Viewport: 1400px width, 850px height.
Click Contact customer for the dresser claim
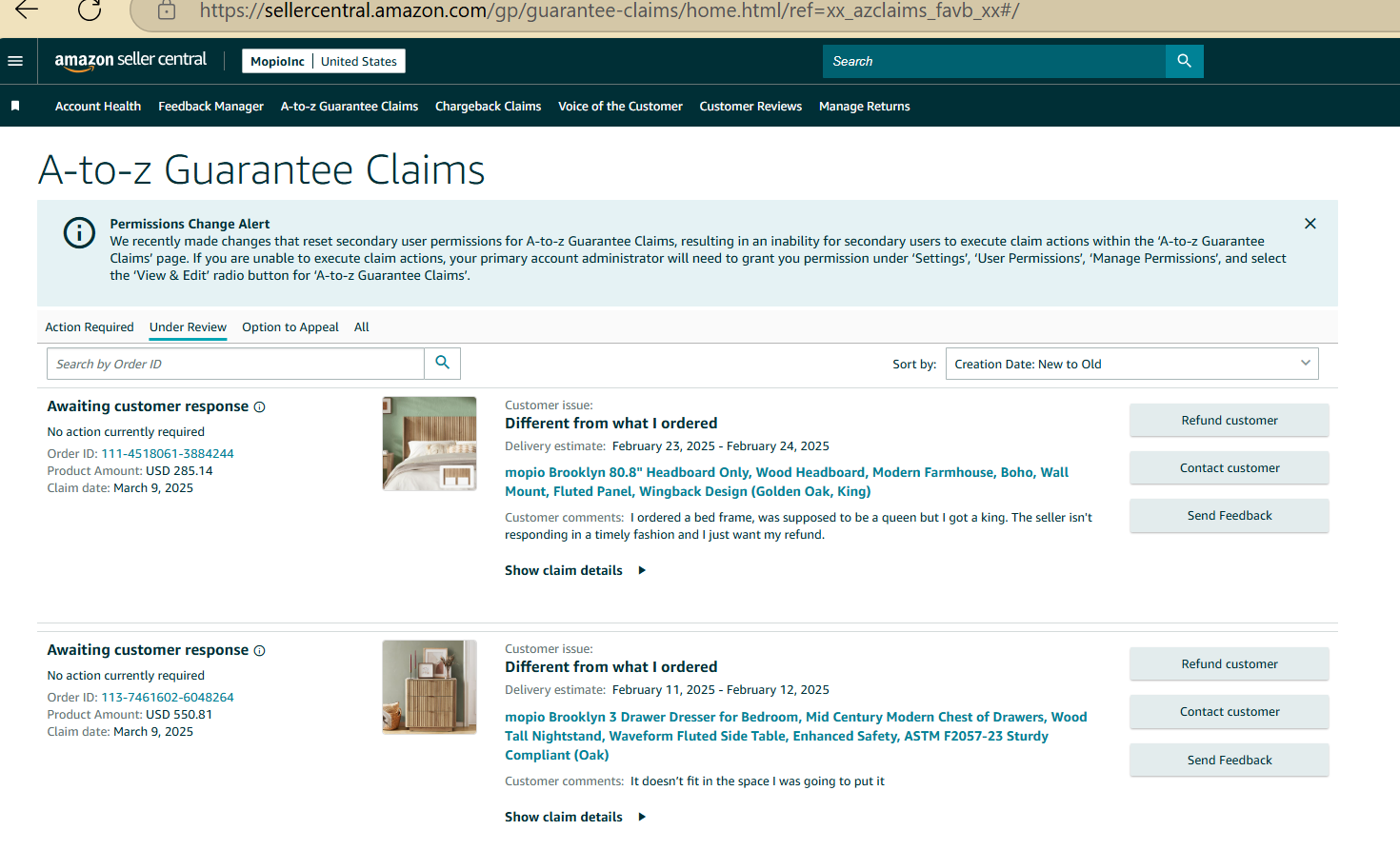pos(1230,711)
